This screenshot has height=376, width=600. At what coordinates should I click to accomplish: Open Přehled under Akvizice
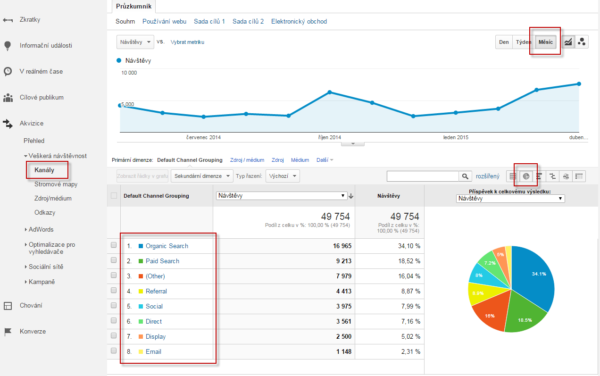34,141
